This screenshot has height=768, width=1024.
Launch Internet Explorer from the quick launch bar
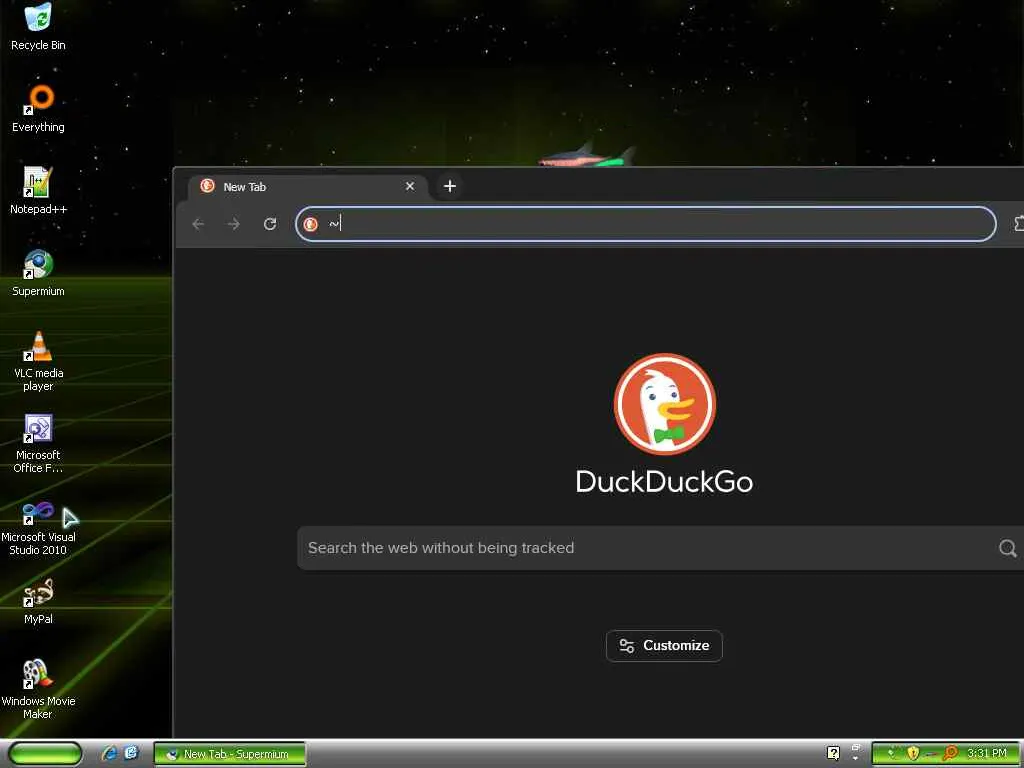click(109, 753)
